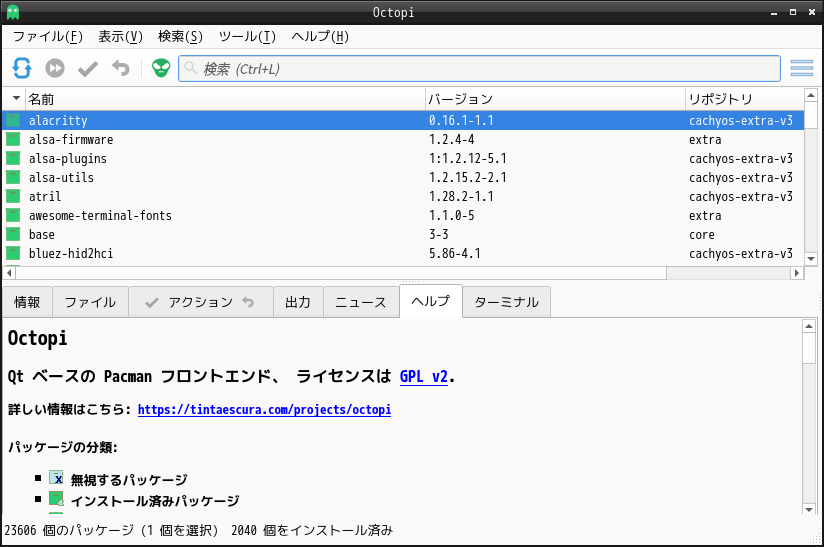Click the core repository cell for base
Screen dimensions: 824x547
click(702, 234)
